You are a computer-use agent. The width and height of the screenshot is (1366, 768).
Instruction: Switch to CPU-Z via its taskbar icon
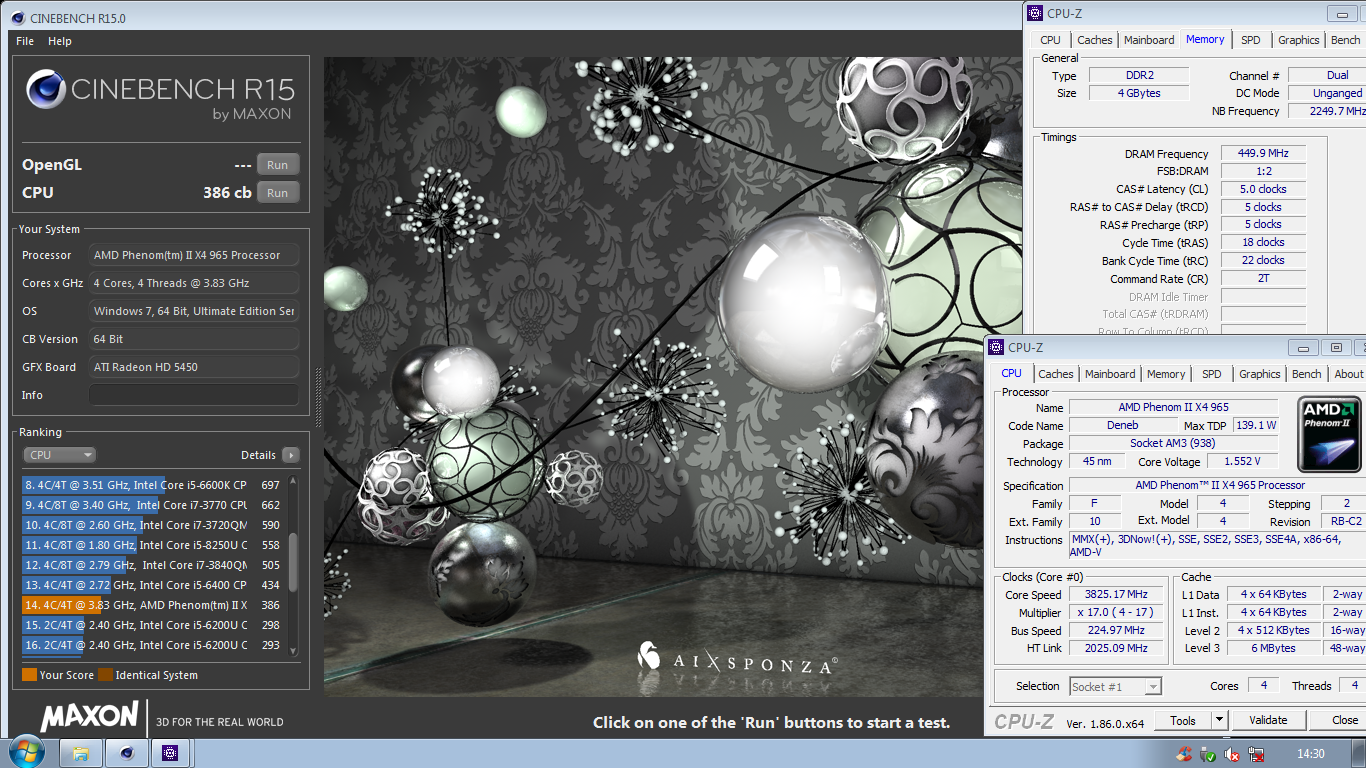point(170,753)
